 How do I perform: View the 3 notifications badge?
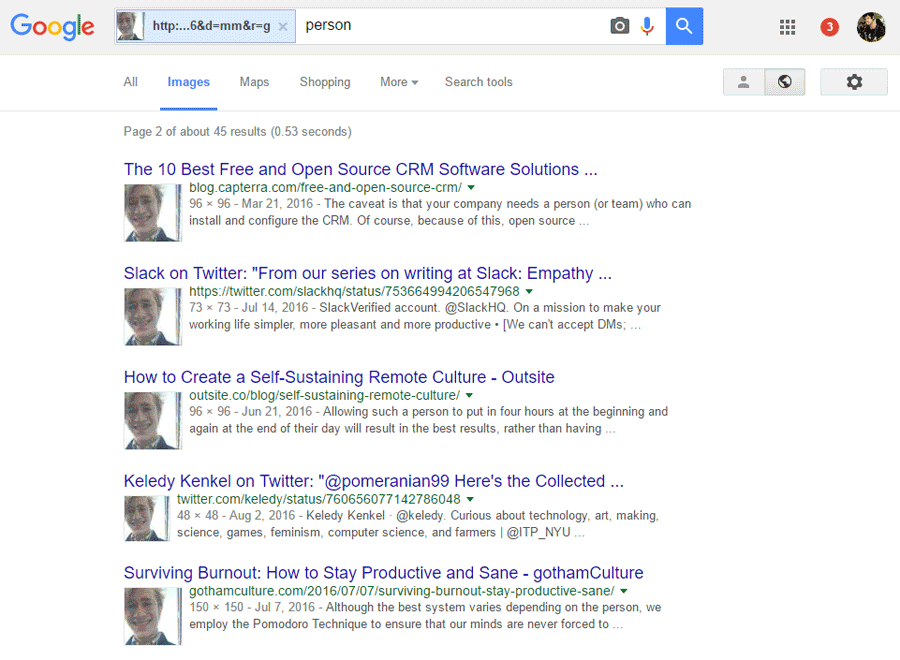click(x=829, y=27)
